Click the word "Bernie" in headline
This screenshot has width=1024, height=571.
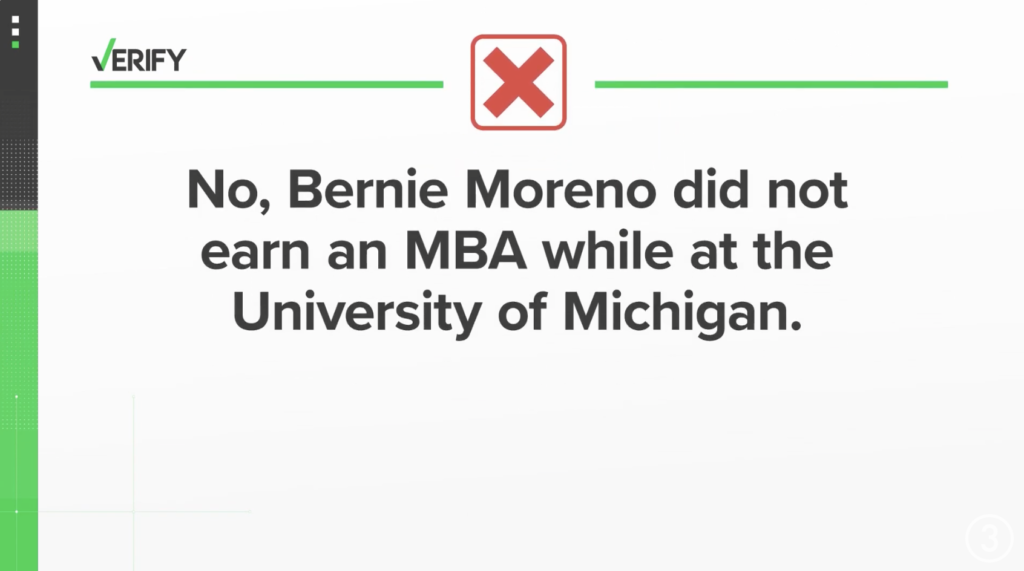[368, 190]
